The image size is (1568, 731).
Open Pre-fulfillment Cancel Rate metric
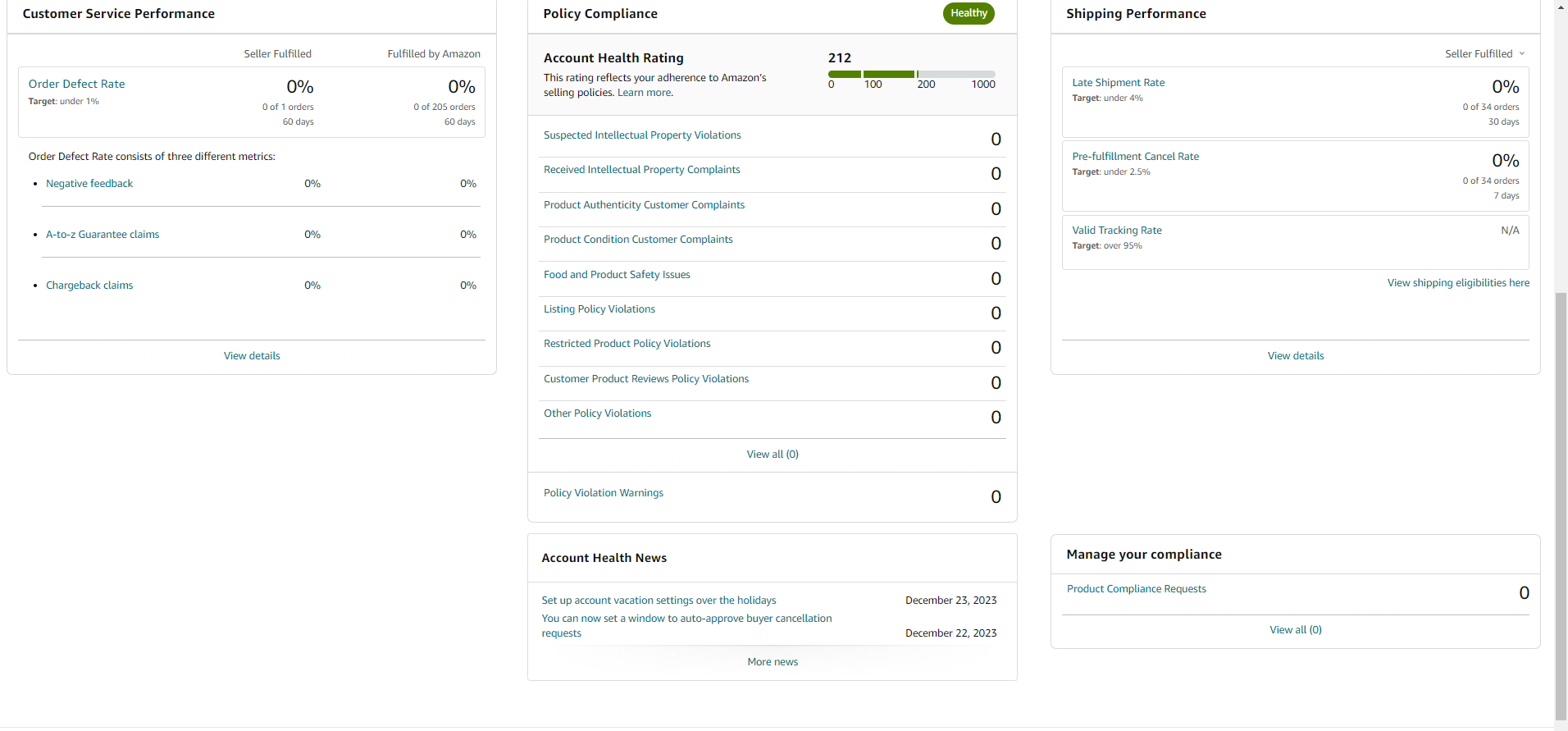(x=1136, y=157)
